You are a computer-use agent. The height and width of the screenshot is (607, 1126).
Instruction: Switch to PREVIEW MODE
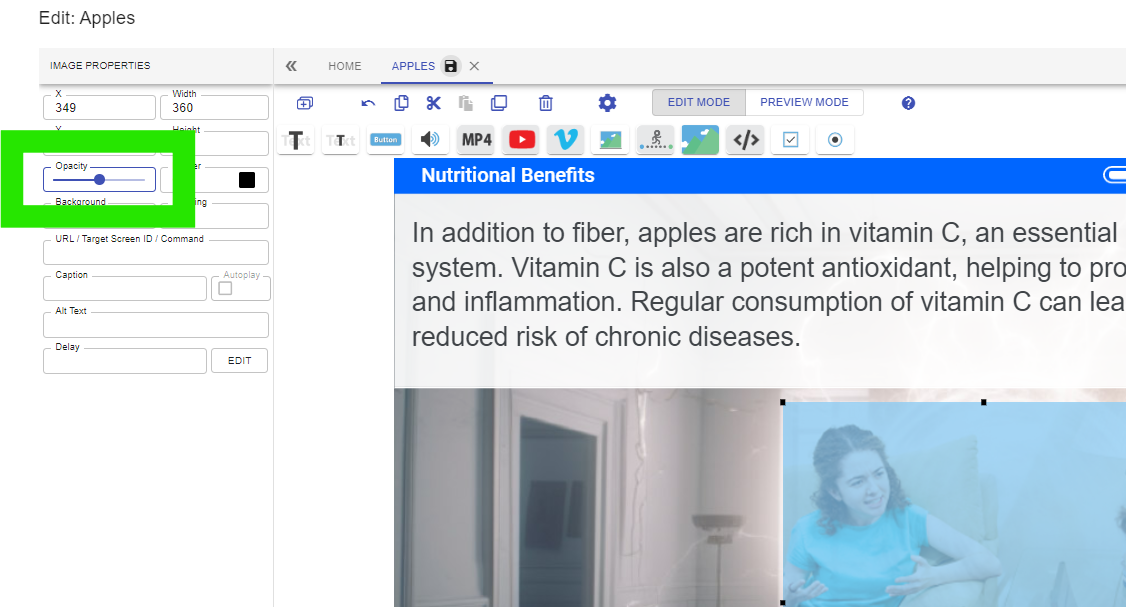[x=804, y=102]
